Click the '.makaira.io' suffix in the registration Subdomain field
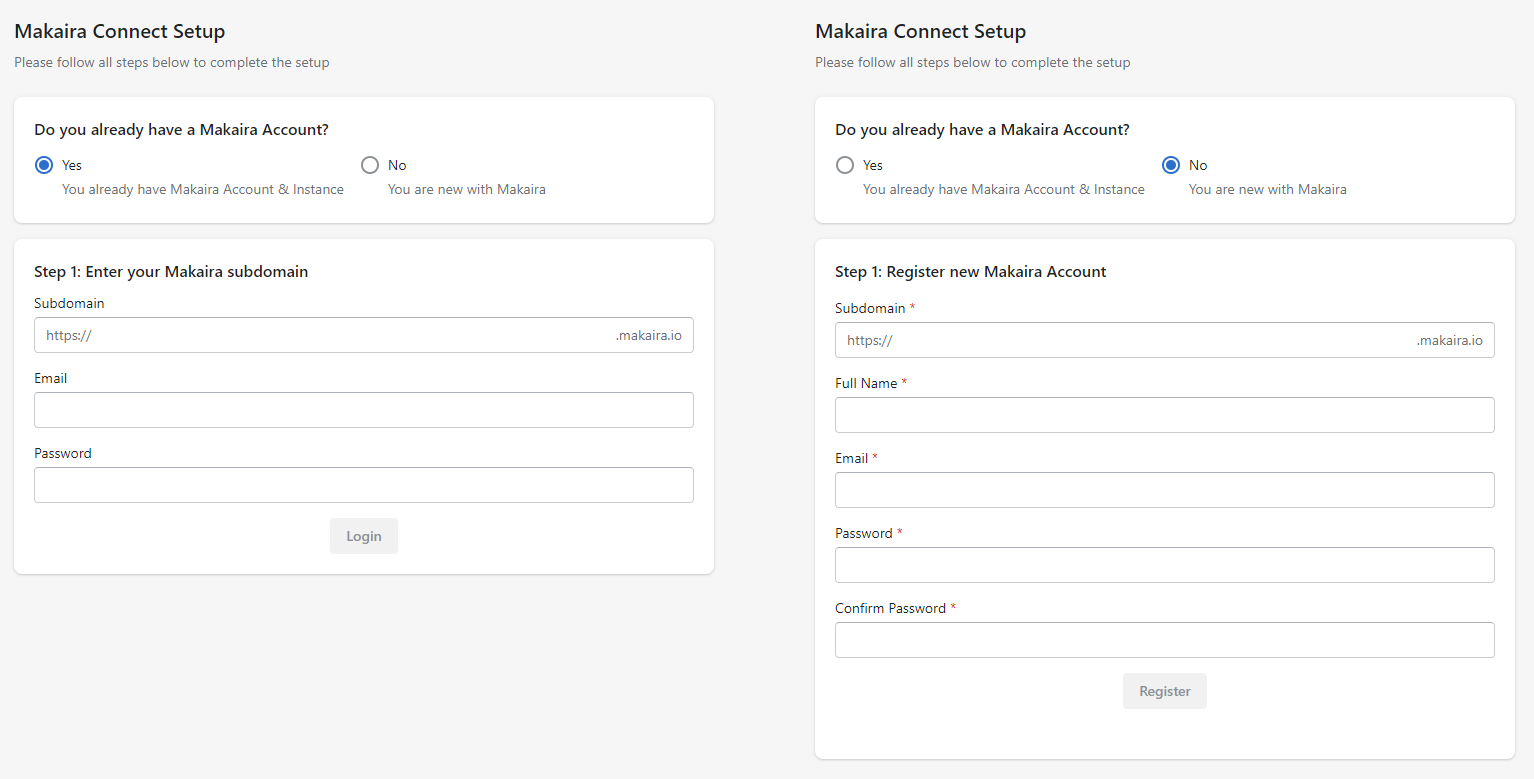This screenshot has width=1534, height=779. coord(1449,340)
